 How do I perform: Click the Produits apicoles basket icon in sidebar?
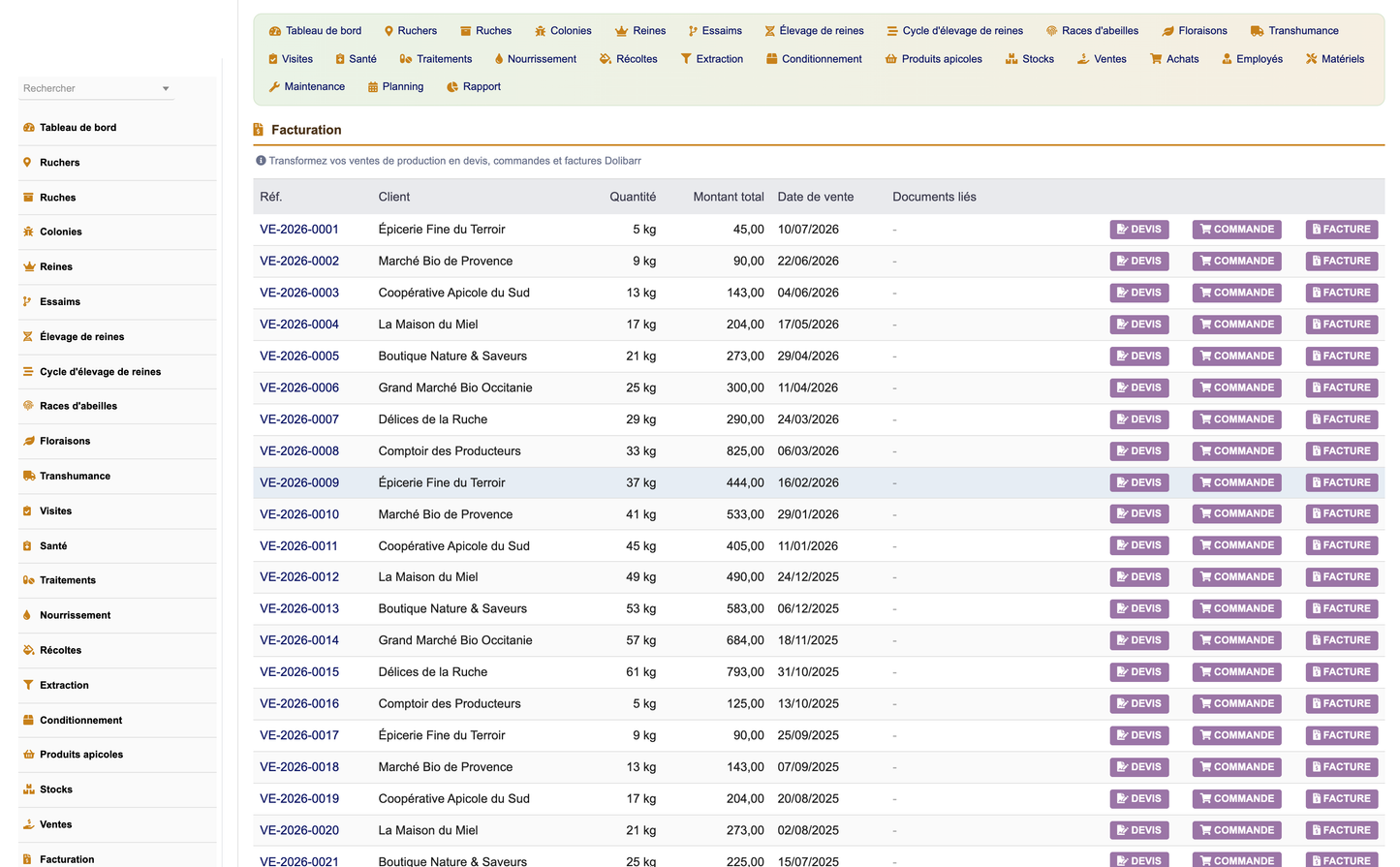click(x=28, y=755)
